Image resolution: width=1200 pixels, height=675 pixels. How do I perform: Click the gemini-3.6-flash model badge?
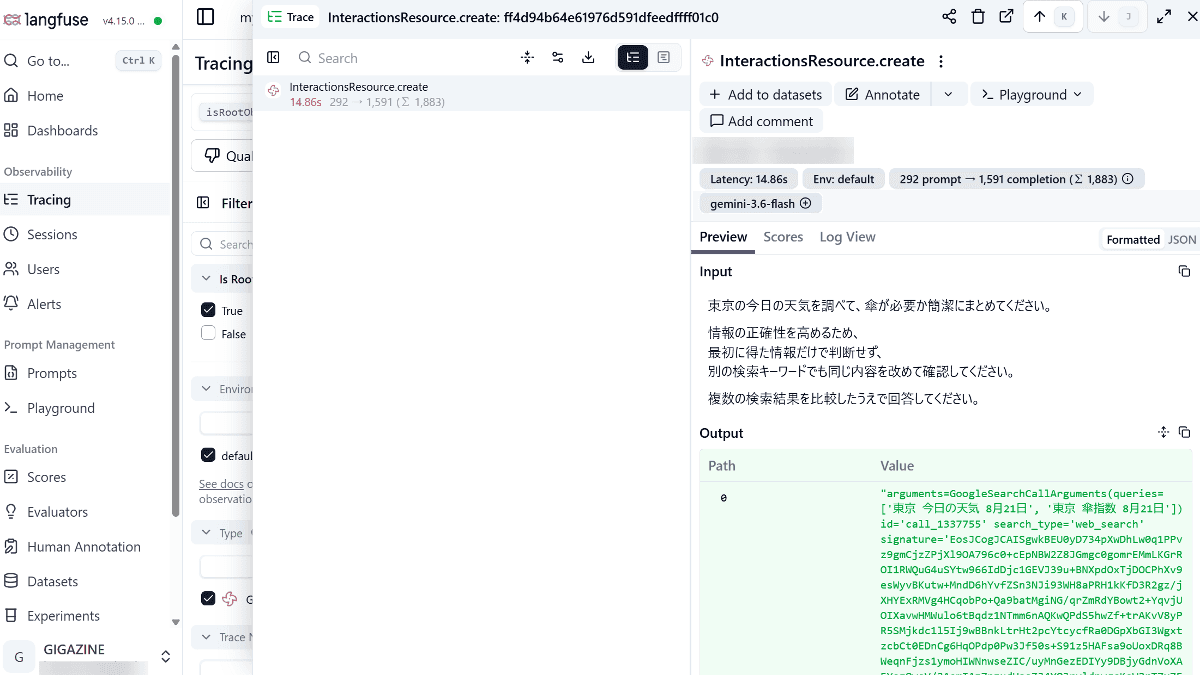(x=760, y=203)
